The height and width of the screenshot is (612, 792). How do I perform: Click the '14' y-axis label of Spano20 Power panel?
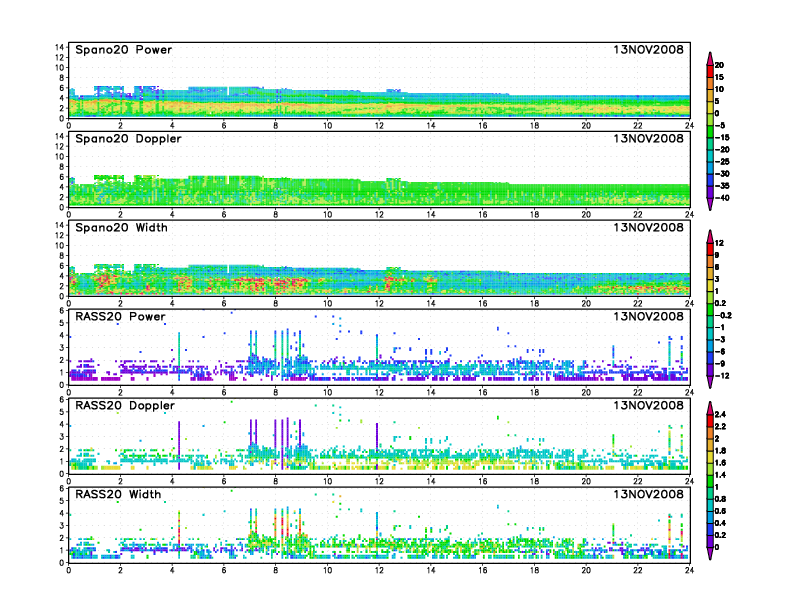(60, 47)
